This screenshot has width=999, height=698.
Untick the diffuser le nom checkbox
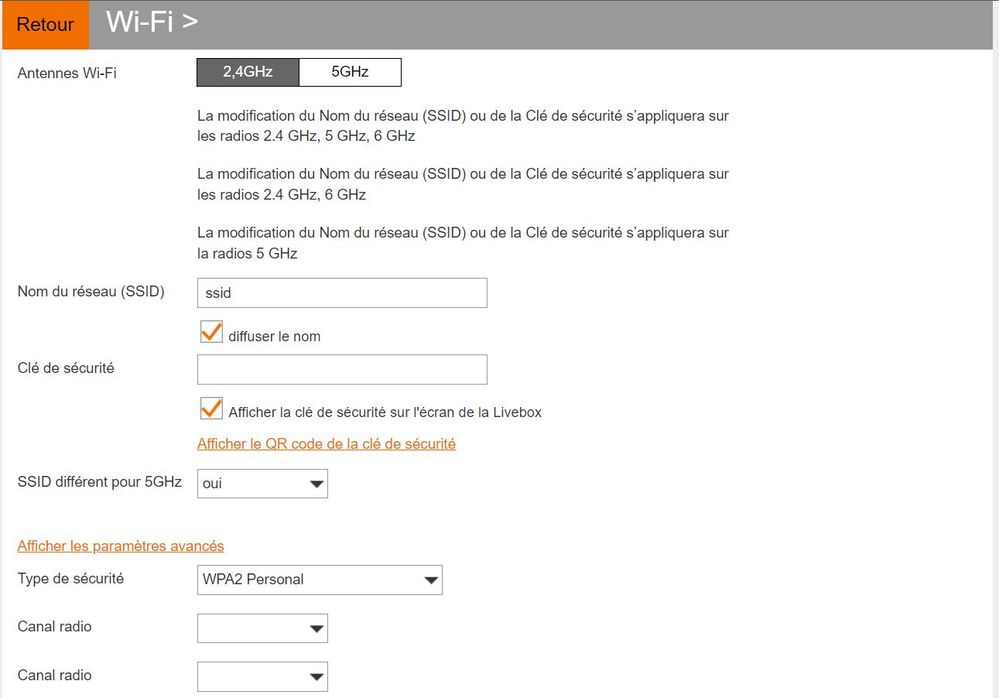coord(212,332)
